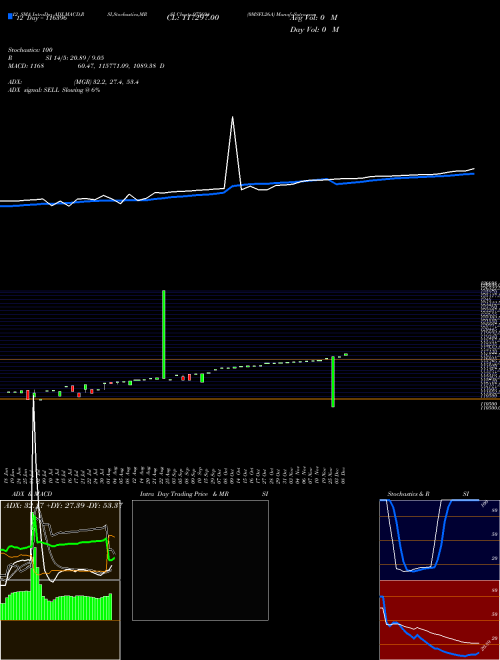This screenshot has height=660, width=500.
Task: Click the 'Stochastics & R SI' panel title
Action: pos(428,494)
